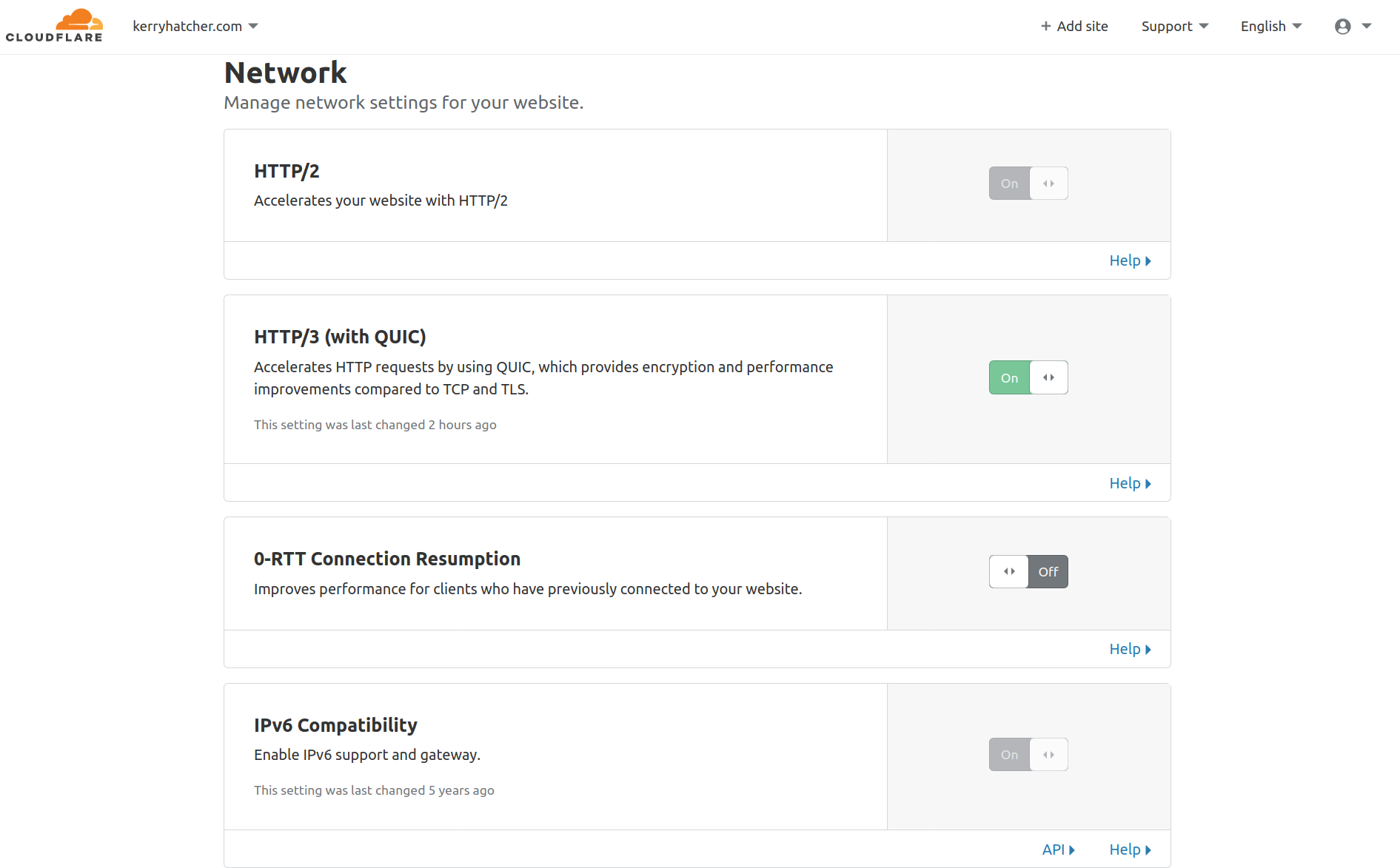
Task: Click the caret beside the account icon
Action: [x=1367, y=27]
